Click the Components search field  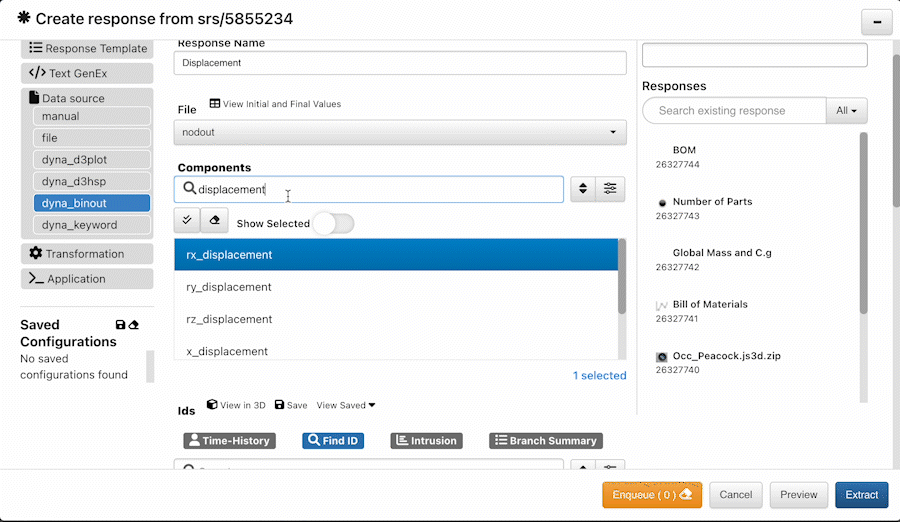(368, 190)
